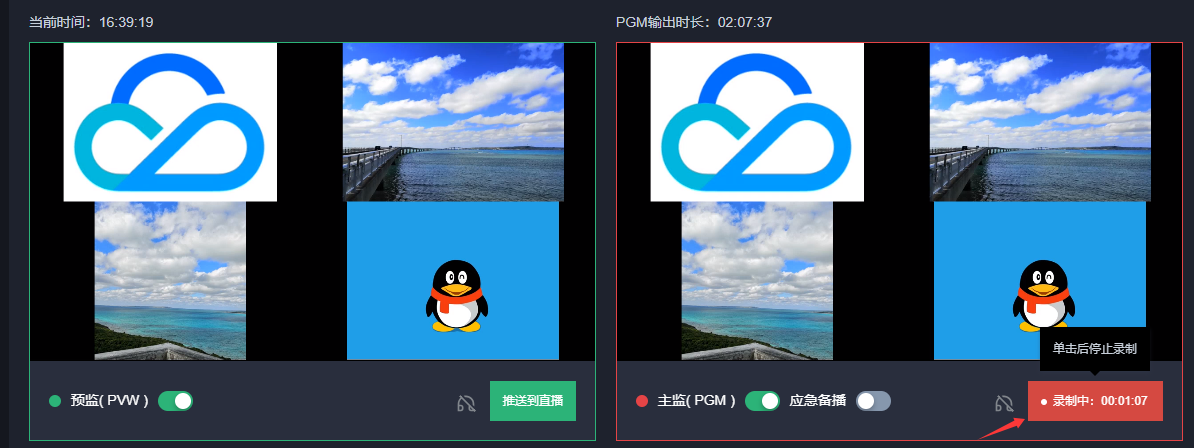1194x448 pixels.
Task: Click the 主监( PGM ) label
Action: point(697,401)
